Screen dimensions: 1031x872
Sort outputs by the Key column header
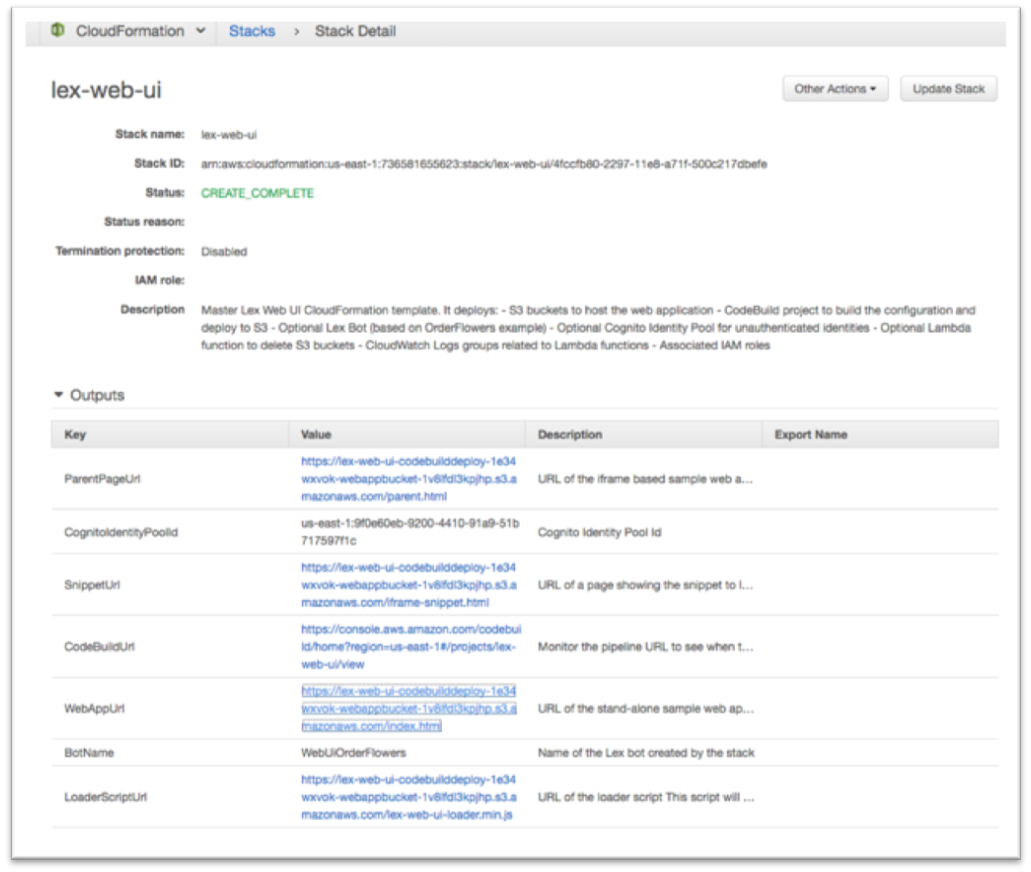170,435
